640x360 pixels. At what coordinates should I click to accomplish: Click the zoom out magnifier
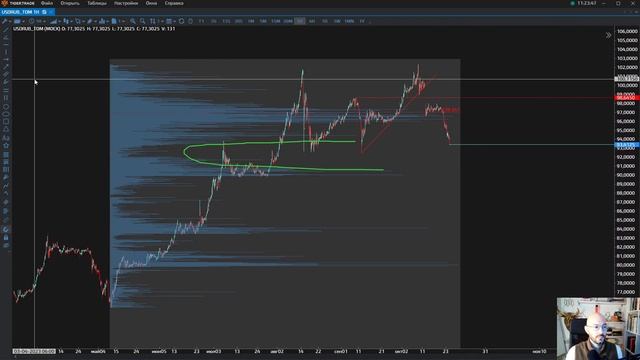[x=142, y=21]
